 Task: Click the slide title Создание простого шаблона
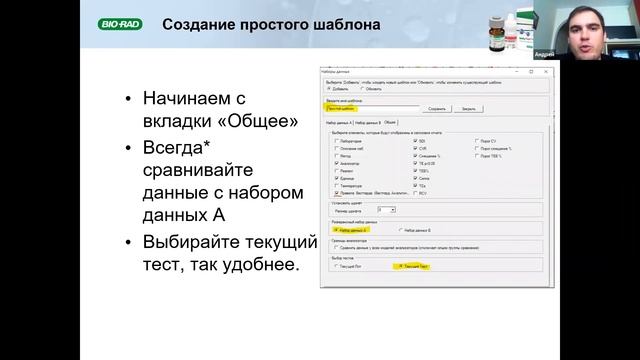pyautogui.click(x=271, y=24)
